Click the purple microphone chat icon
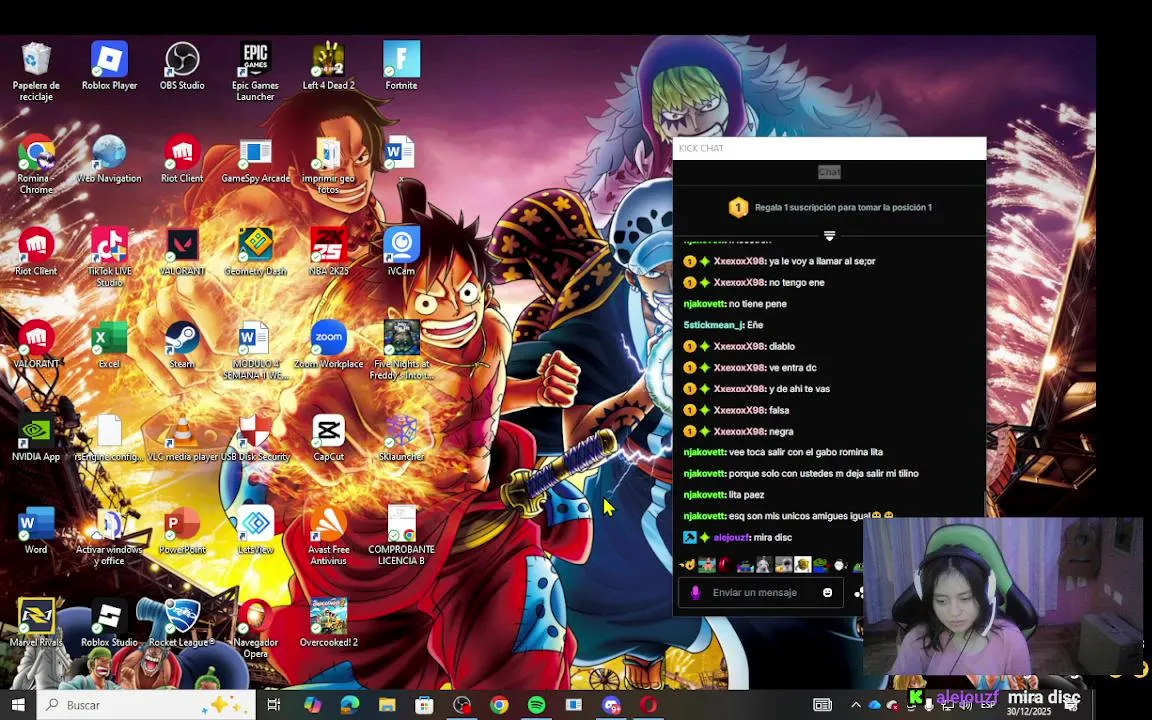This screenshot has height=720, width=1152. tap(695, 592)
